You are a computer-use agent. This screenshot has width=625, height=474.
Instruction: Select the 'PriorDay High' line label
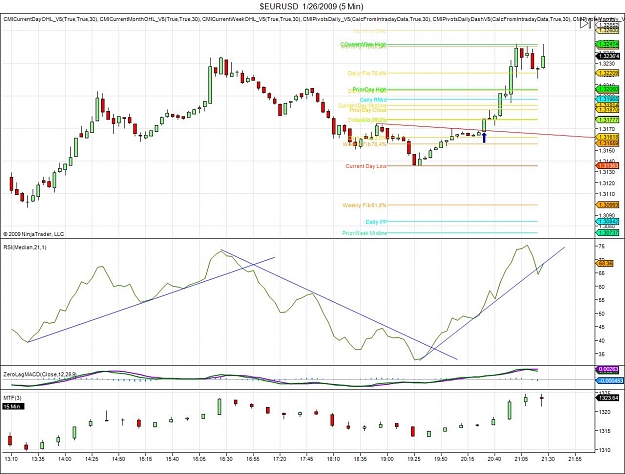point(369,90)
